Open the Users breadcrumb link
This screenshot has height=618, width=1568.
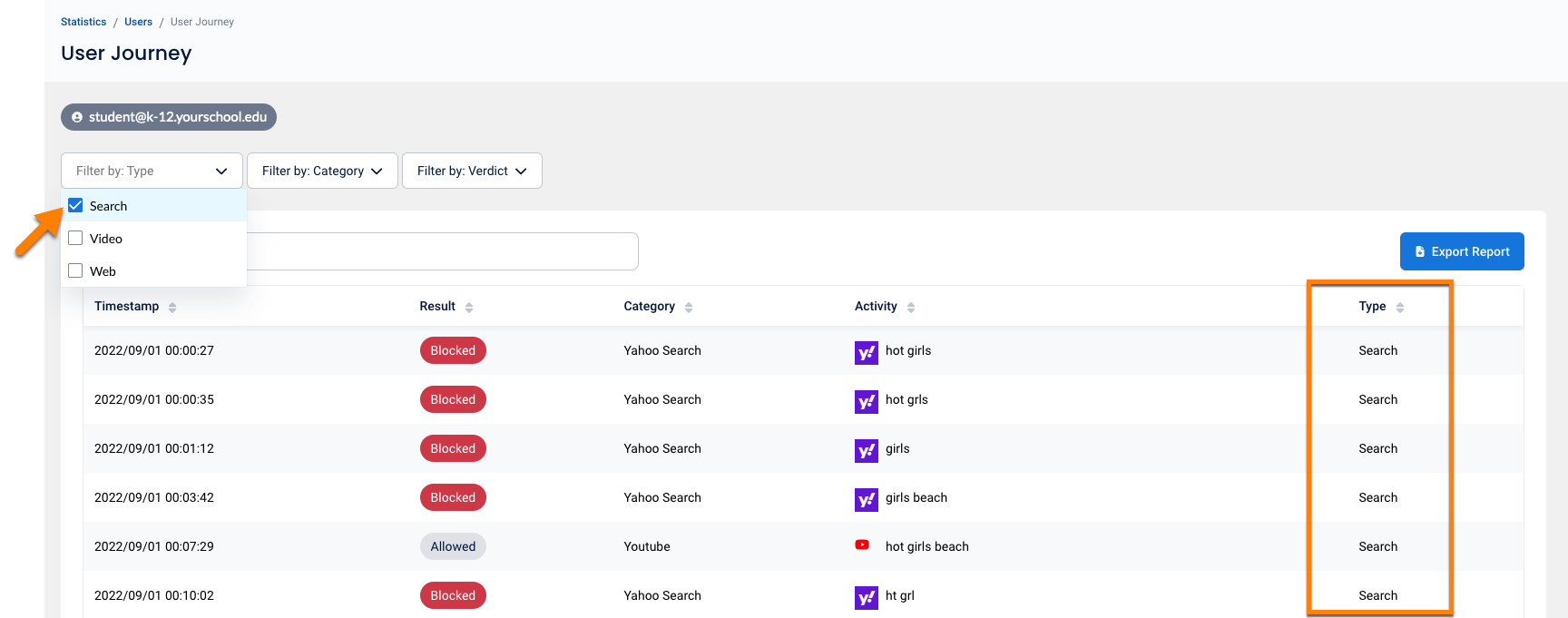138,22
